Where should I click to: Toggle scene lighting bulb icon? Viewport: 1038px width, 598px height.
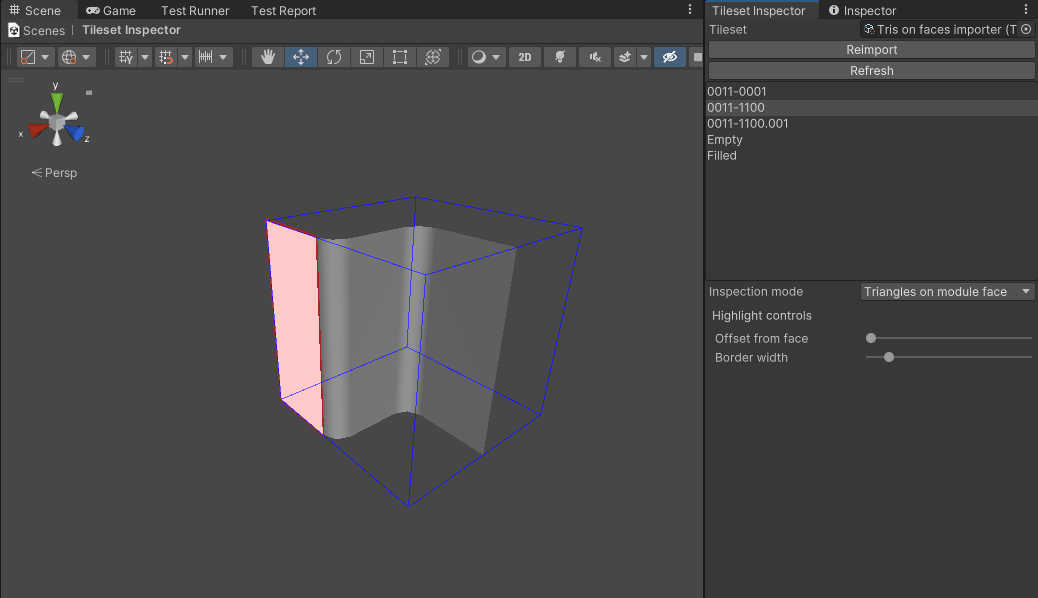point(560,57)
